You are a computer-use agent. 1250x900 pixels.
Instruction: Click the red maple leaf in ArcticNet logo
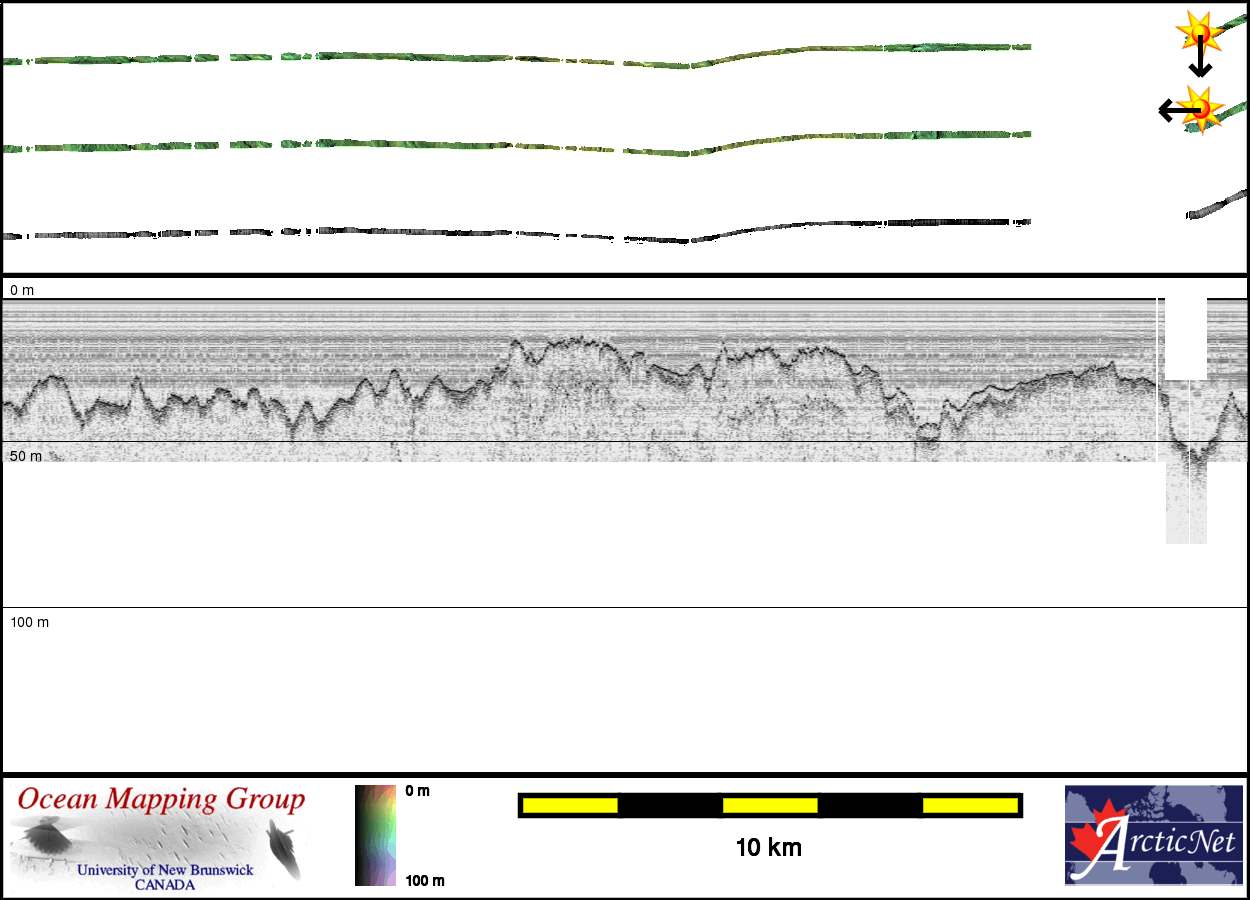(1091, 838)
